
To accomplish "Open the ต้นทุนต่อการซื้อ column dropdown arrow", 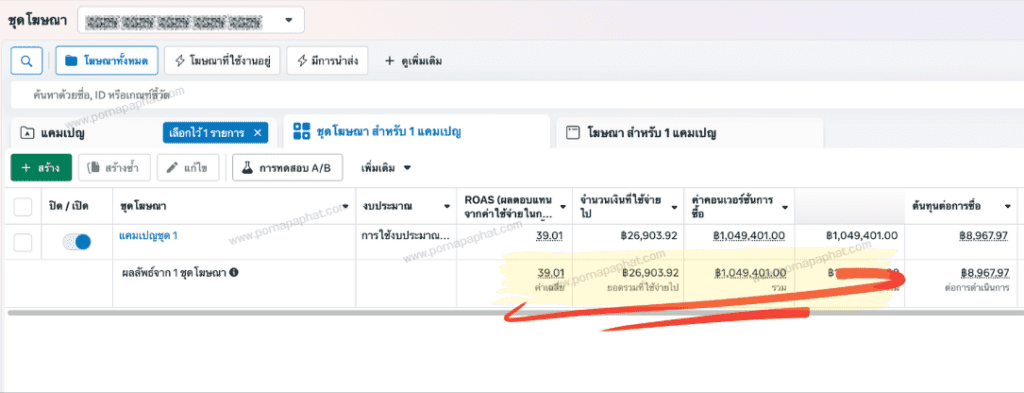I will pos(1007,206).
